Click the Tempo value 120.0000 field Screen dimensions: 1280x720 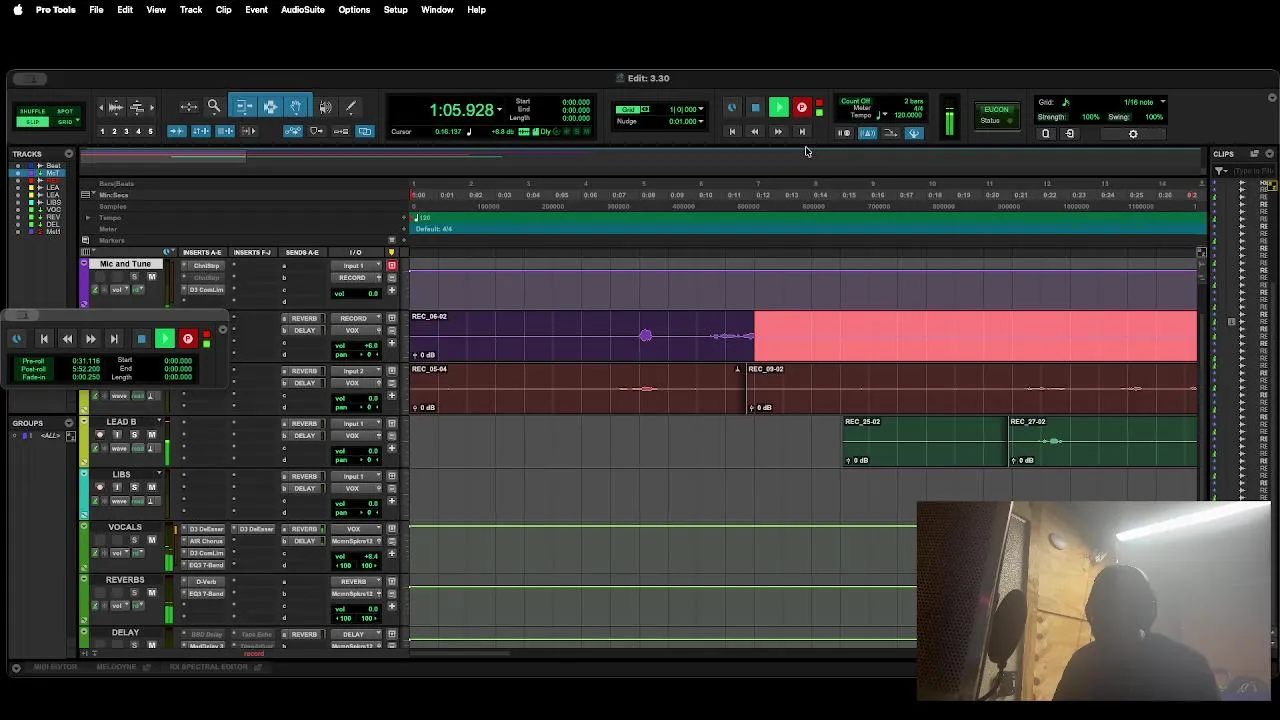[x=908, y=115]
